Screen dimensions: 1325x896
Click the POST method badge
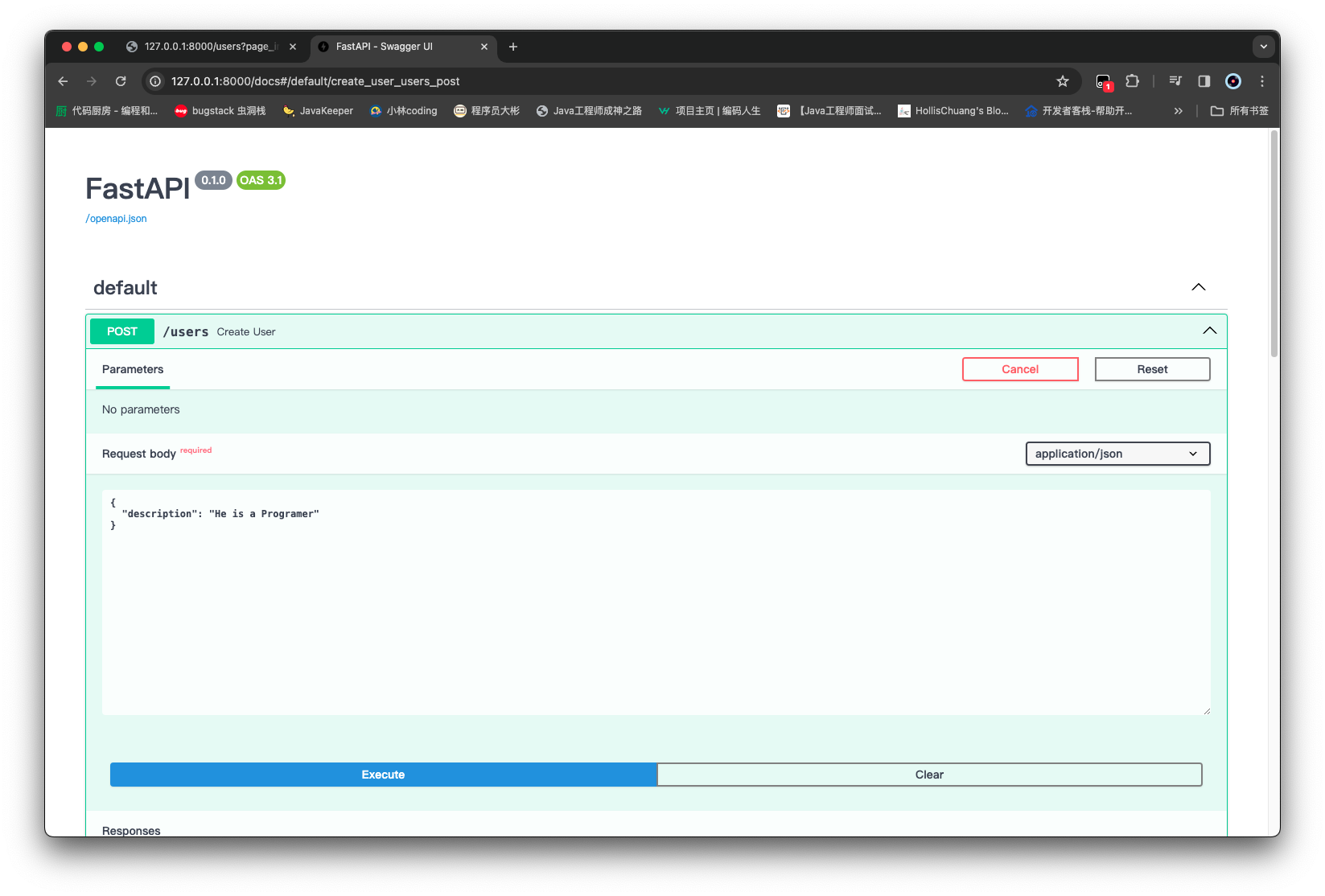(x=122, y=331)
